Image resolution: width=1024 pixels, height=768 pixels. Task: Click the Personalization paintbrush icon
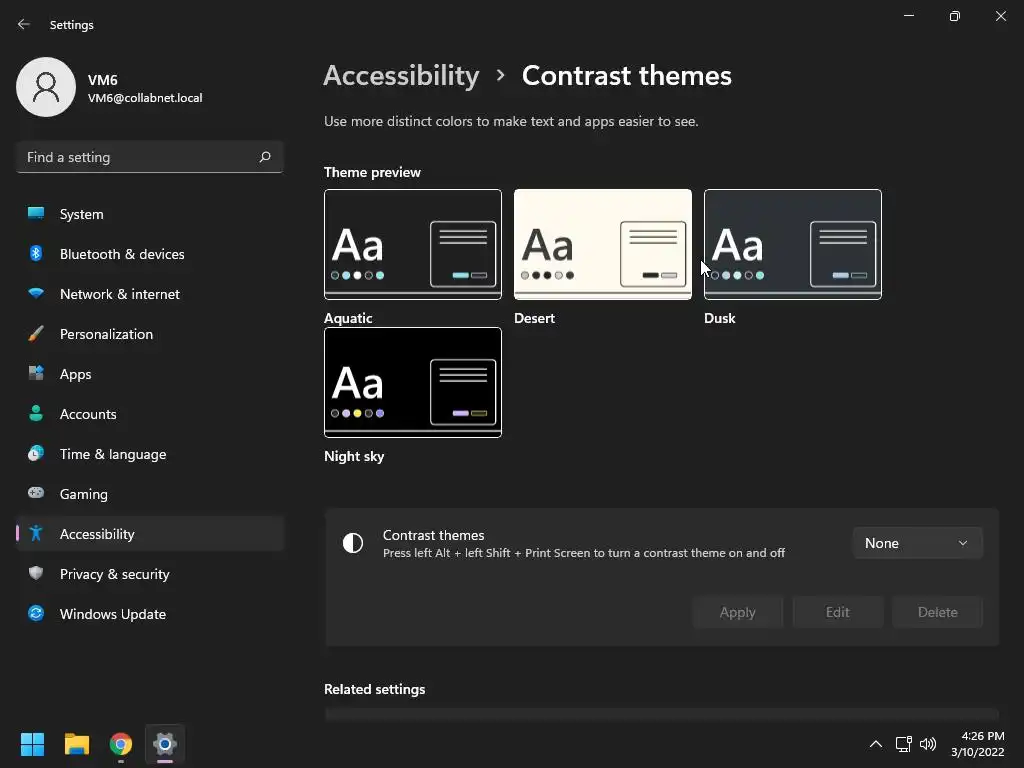[x=36, y=334]
